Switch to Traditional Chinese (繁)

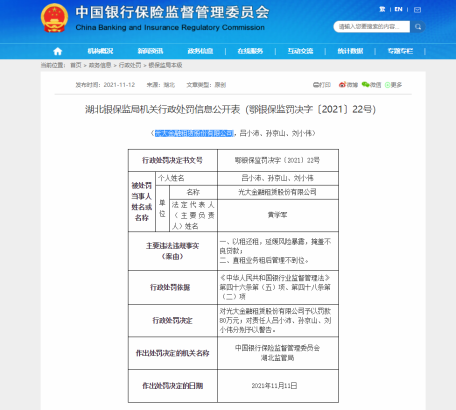382,10
